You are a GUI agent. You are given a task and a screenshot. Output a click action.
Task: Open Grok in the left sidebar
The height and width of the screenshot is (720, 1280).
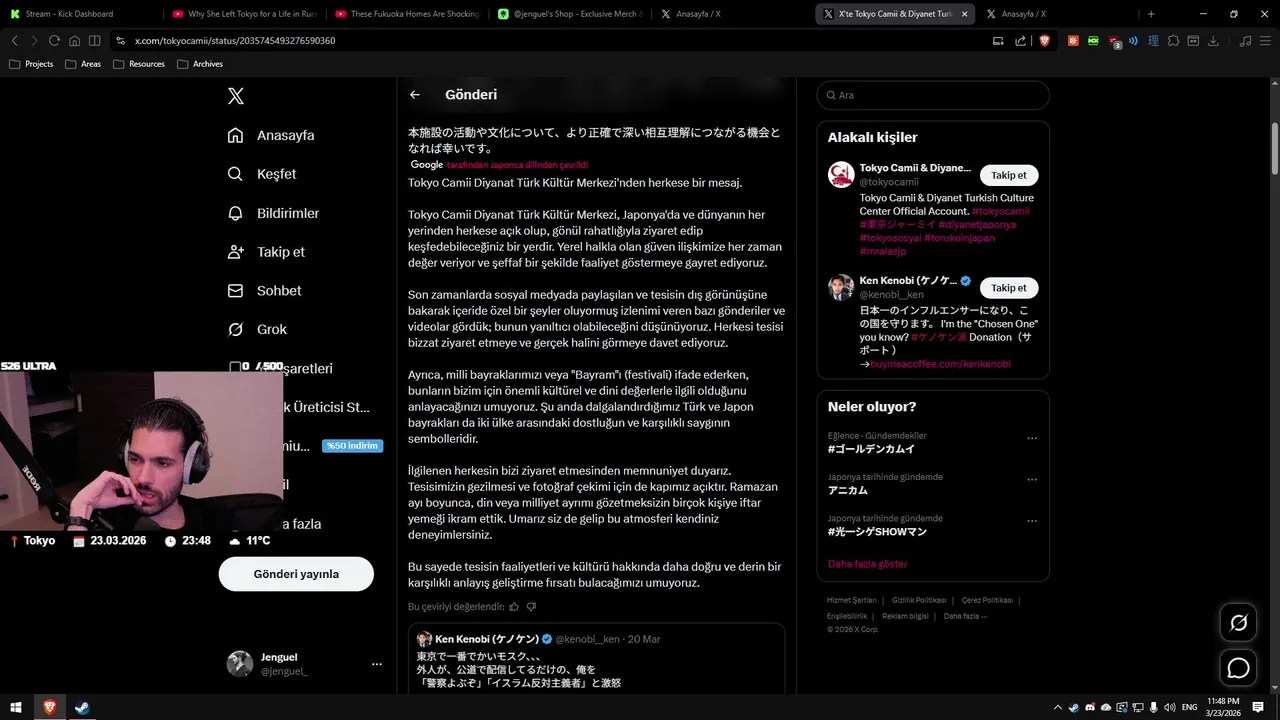pos(258,329)
